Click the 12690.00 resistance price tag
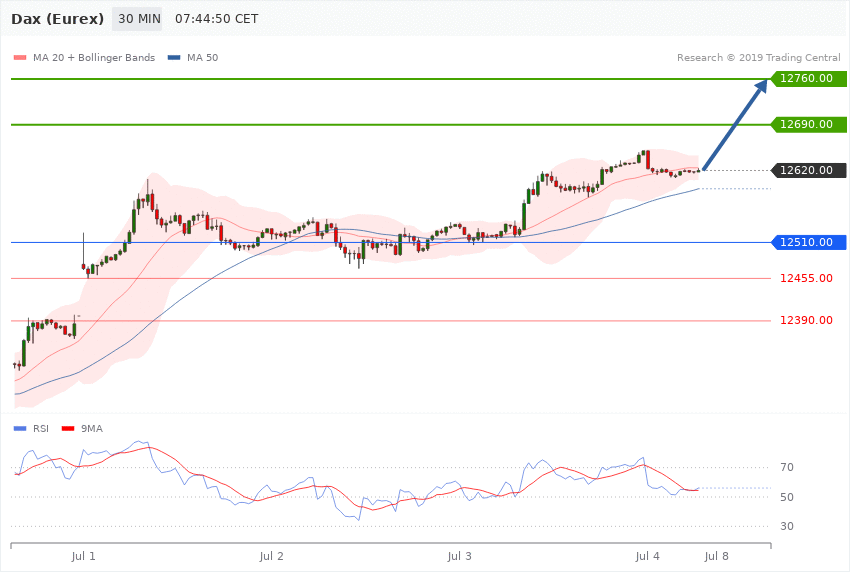Image resolution: width=850 pixels, height=576 pixels. coord(808,125)
